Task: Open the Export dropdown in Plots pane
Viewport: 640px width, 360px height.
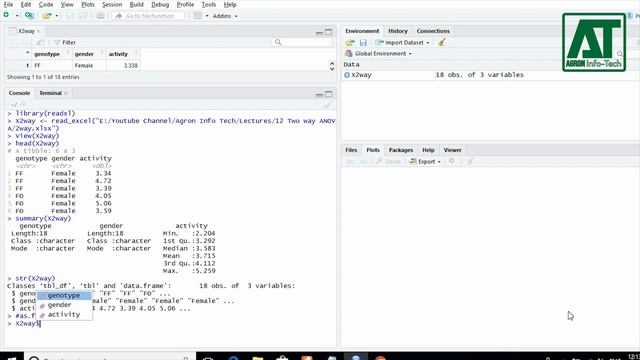Action: click(425, 162)
